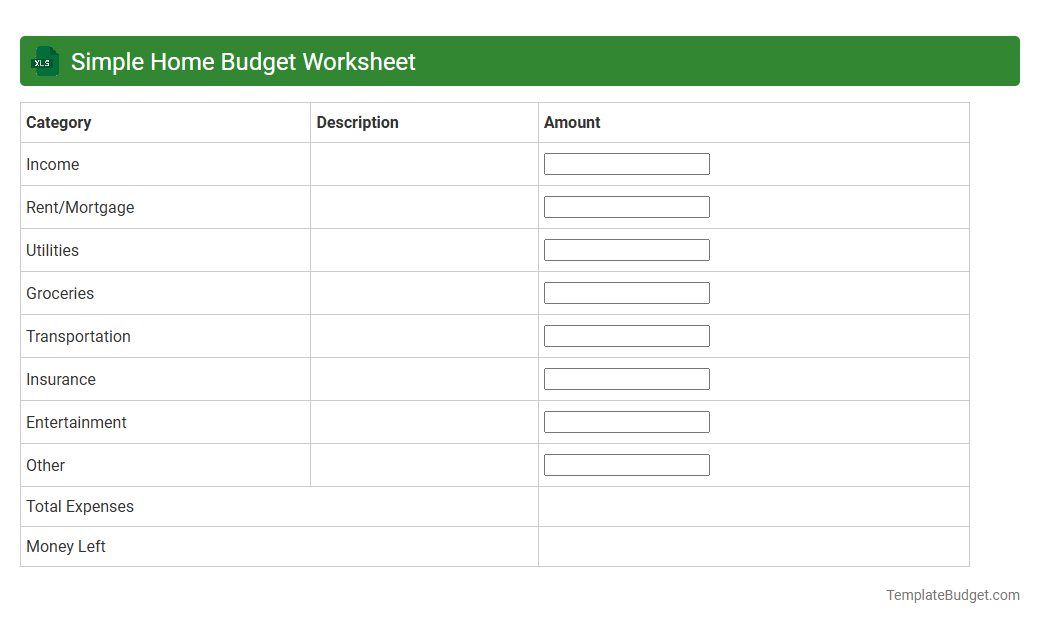Select the Utilities amount input
The width and height of the screenshot is (1040, 624).
626,249
